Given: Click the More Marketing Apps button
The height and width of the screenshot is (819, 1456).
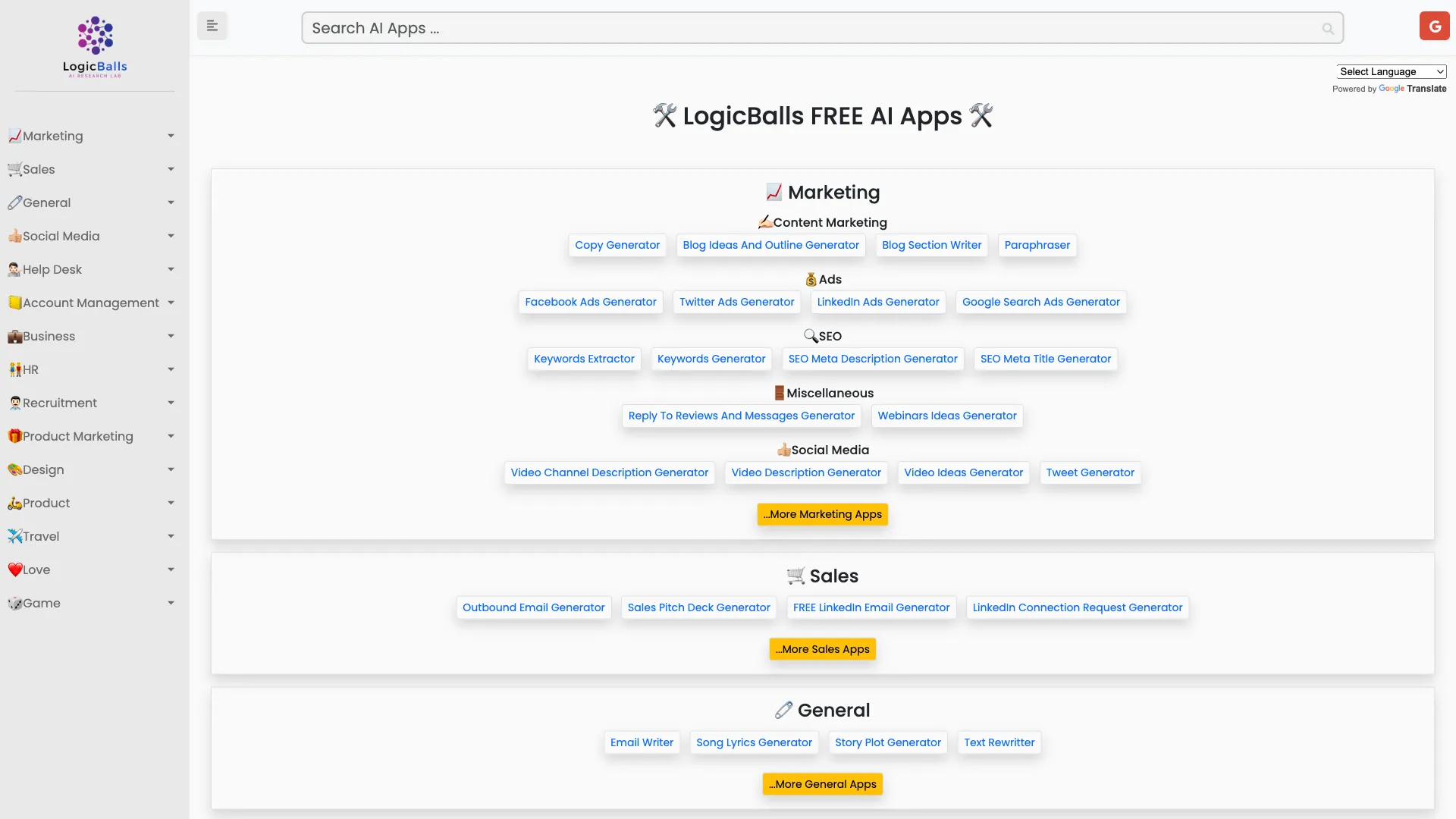Looking at the screenshot, I should [x=822, y=514].
